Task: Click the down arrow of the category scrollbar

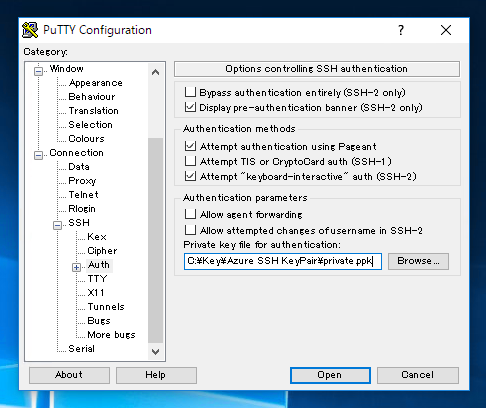Action: pyautogui.click(x=155, y=352)
